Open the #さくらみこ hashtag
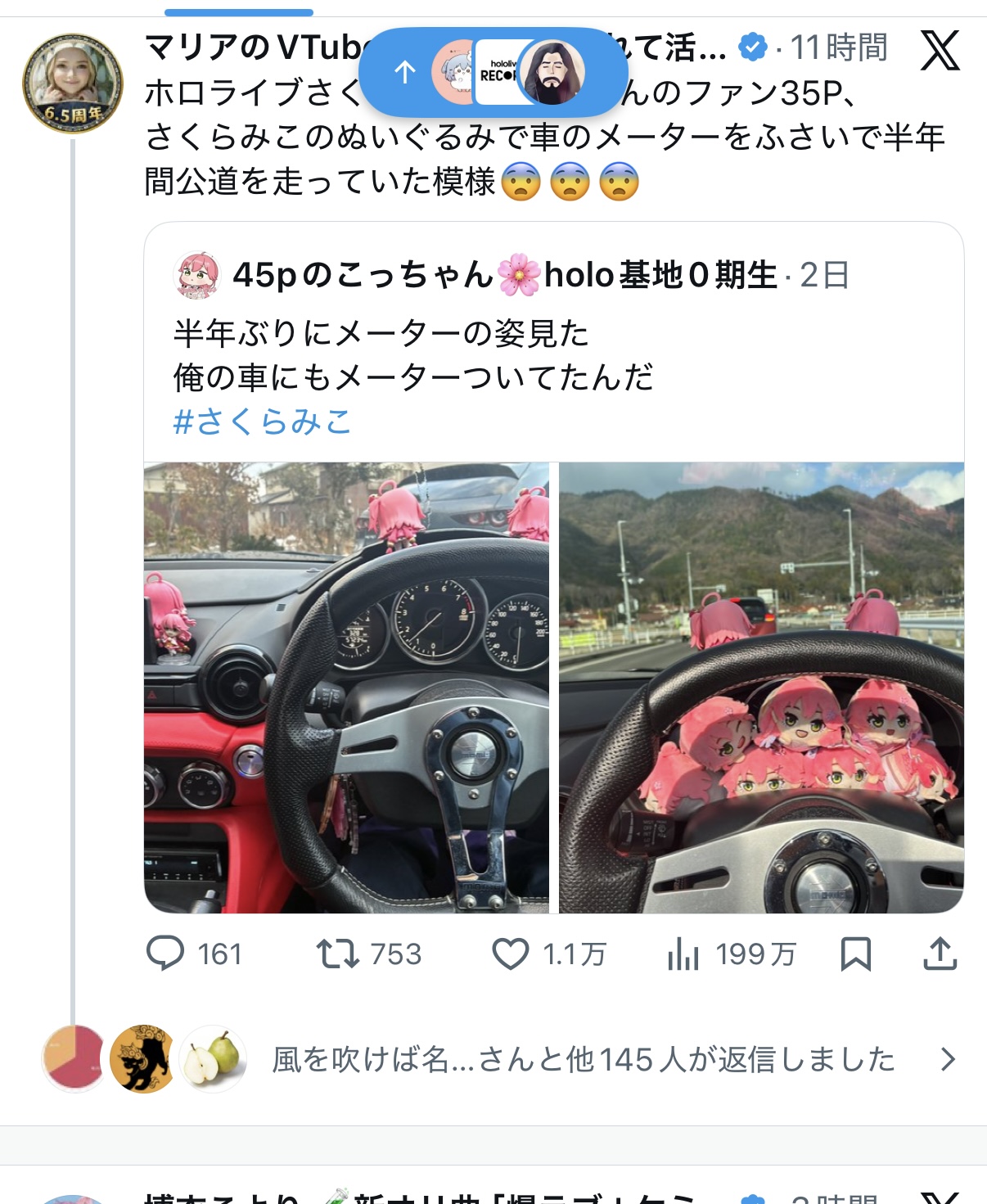This screenshot has height=1204, width=987. [263, 422]
